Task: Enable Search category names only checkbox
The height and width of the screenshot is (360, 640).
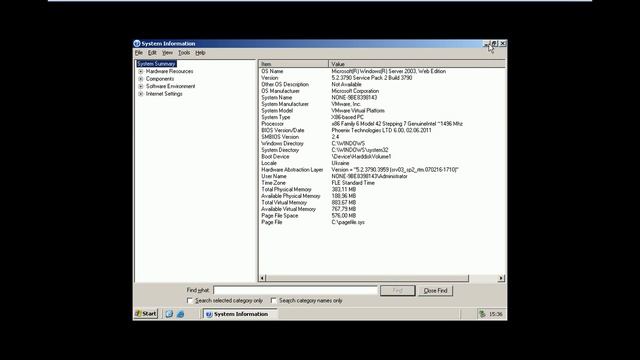Action: tap(273, 300)
